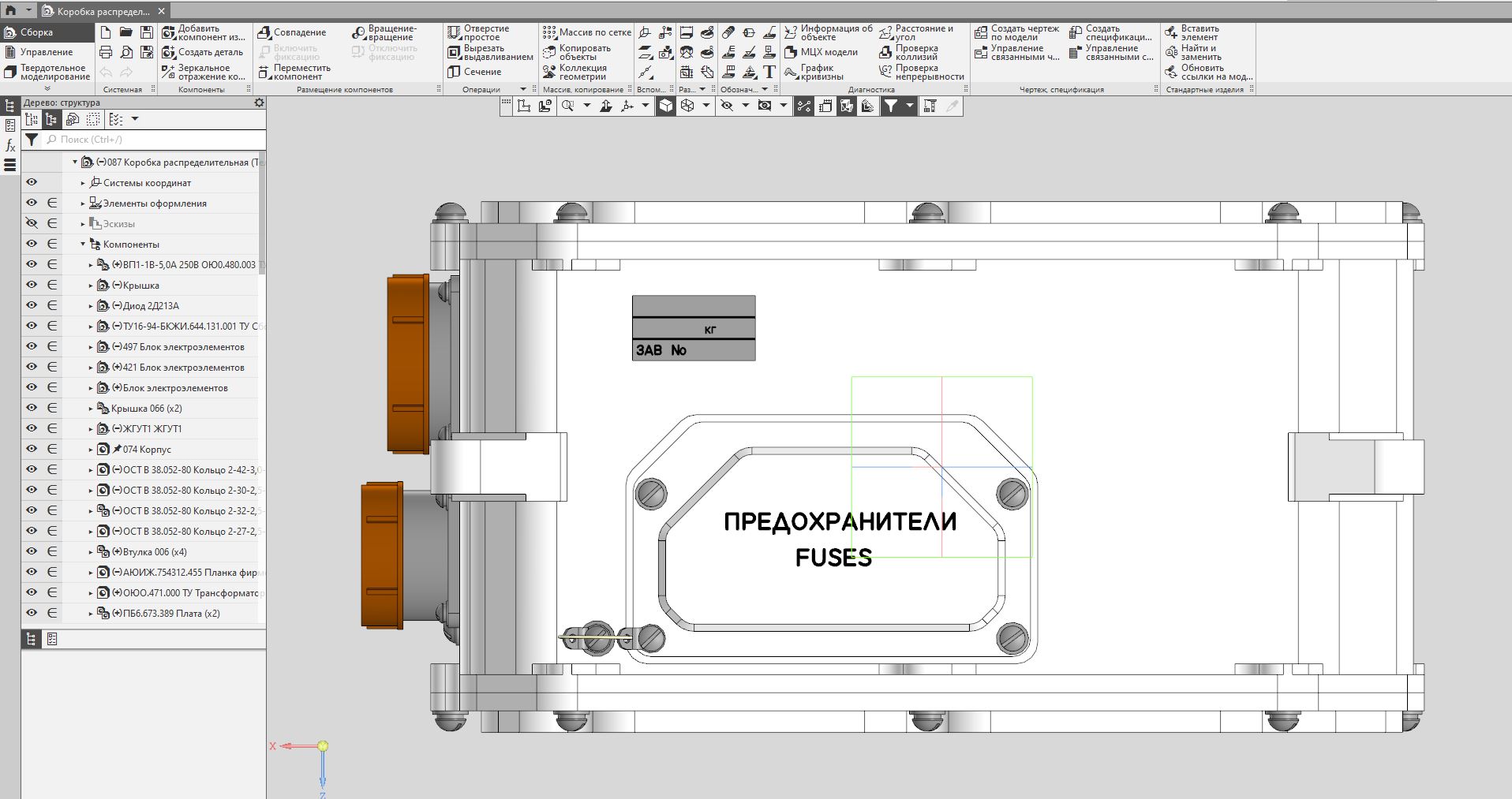The image size is (1512, 799).
Task: Click the Save document icon
Action: [x=146, y=32]
